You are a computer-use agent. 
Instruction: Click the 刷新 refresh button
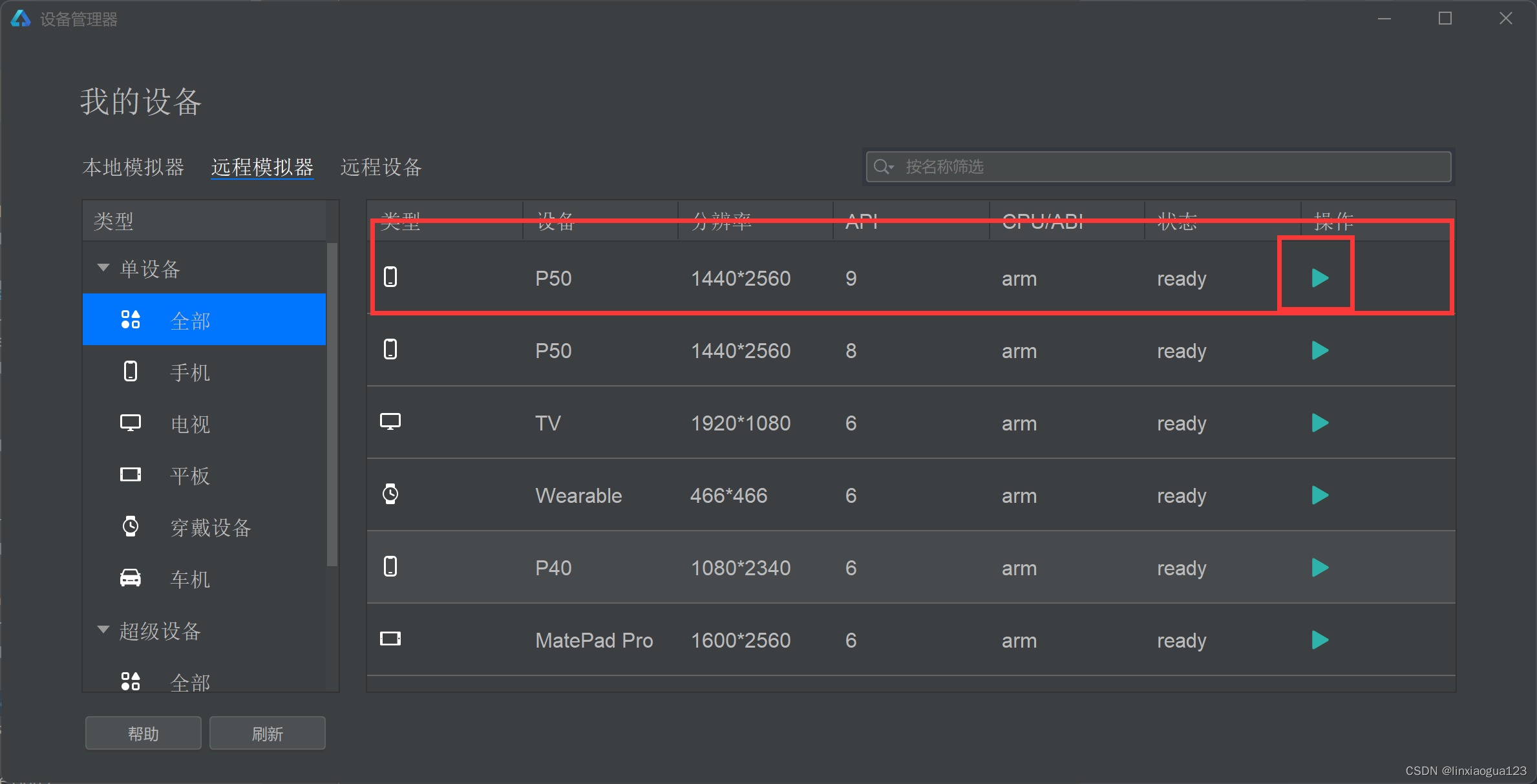[267, 734]
